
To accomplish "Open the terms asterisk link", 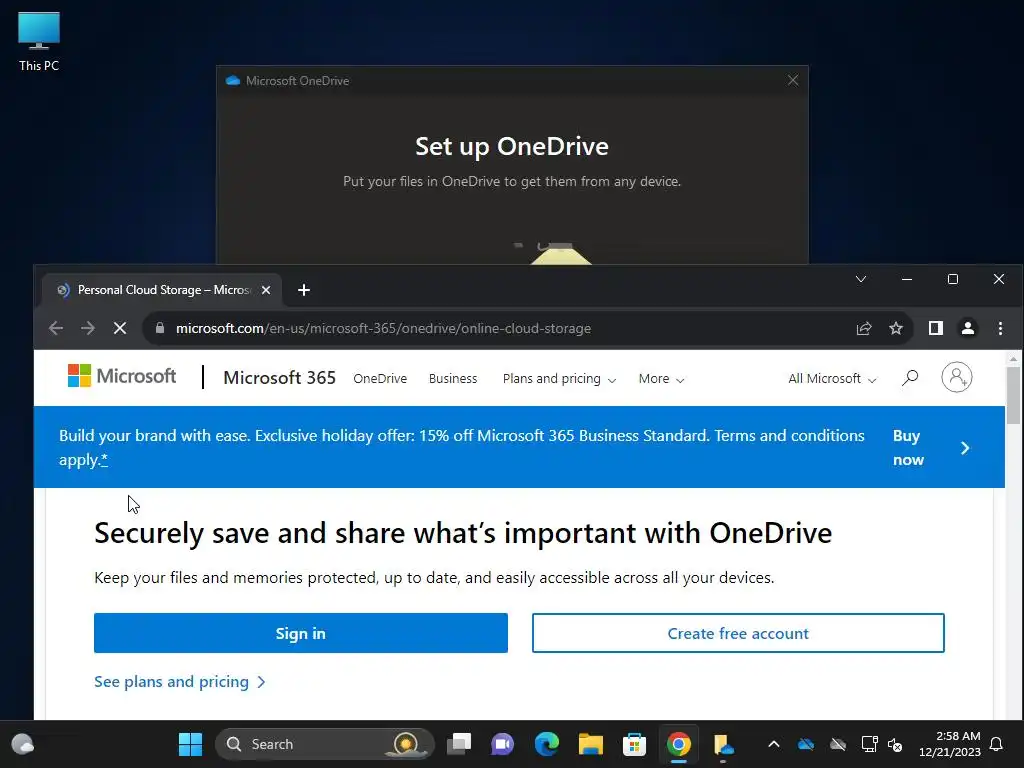I will 104,460.
